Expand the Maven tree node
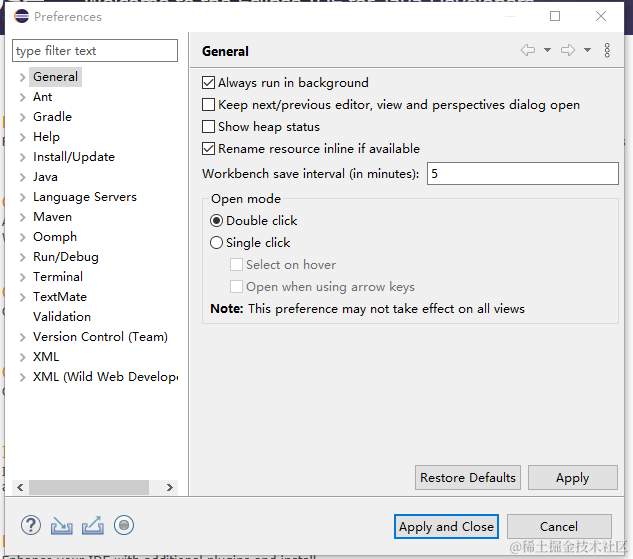The width and height of the screenshot is (633, 559). pos(23,217)
